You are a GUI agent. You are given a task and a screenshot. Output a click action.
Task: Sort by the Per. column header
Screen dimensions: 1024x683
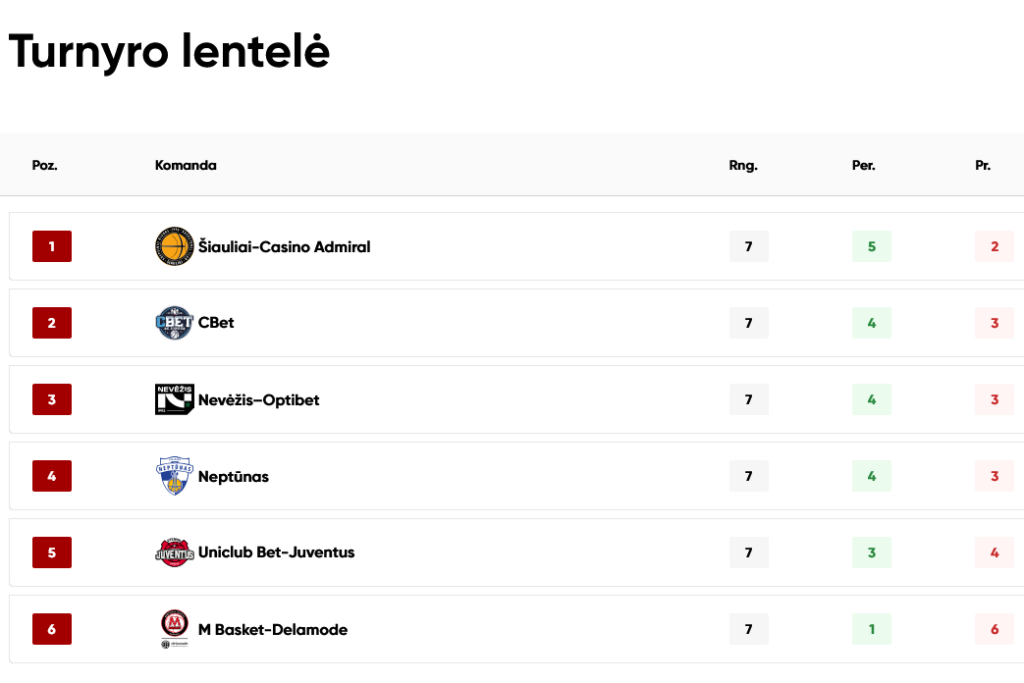863,165
